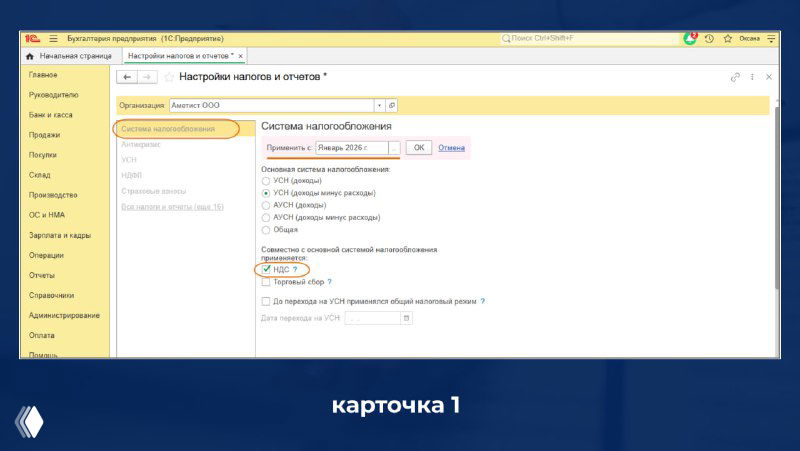Open the Справочники section
This screenshot has height=451, width=800.
(x=51, y=296)
